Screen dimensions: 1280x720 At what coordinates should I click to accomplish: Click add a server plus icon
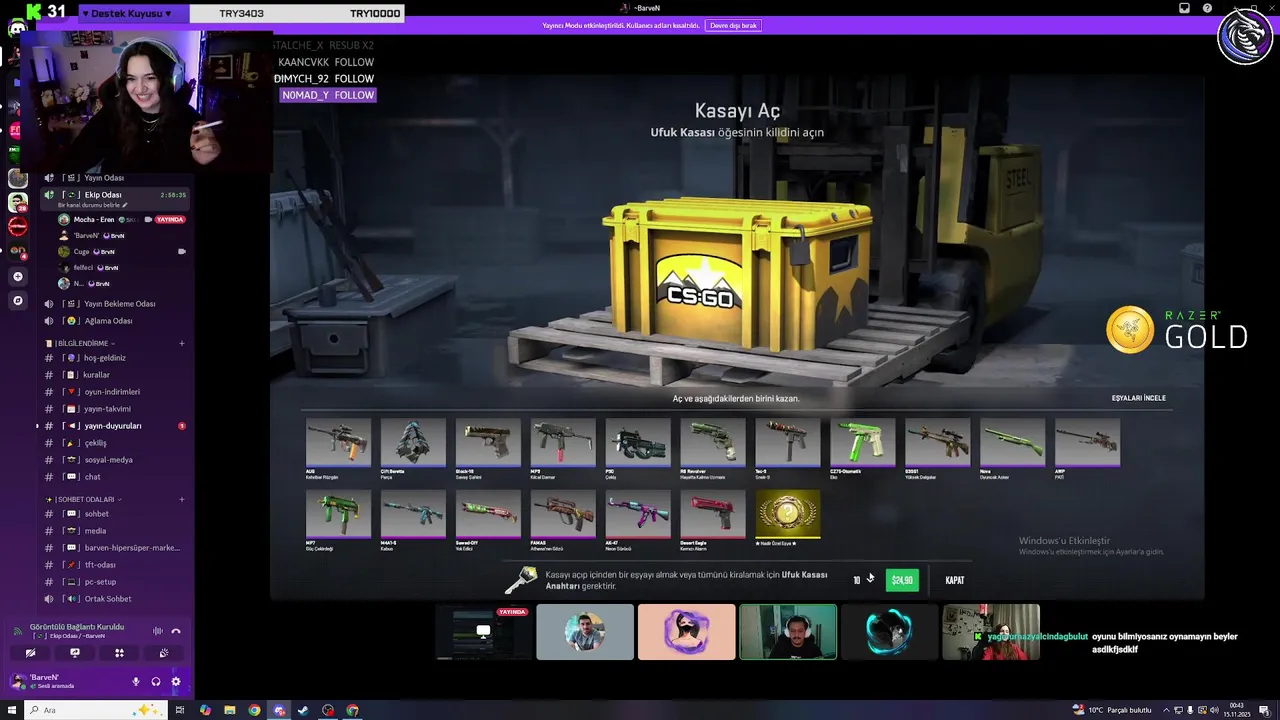click(x=17, y=276)
